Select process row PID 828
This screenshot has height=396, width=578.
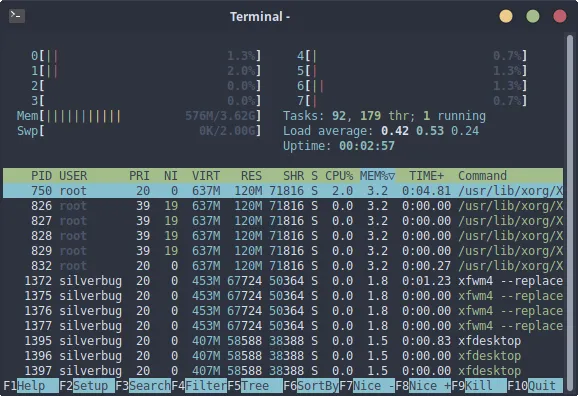[283, 236]
